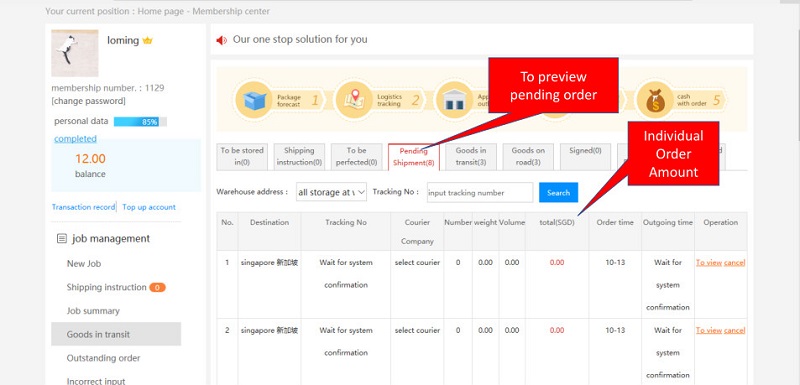Select the To be stored in(0) tab
800x385 pixels.
click(x=242, y=157)
